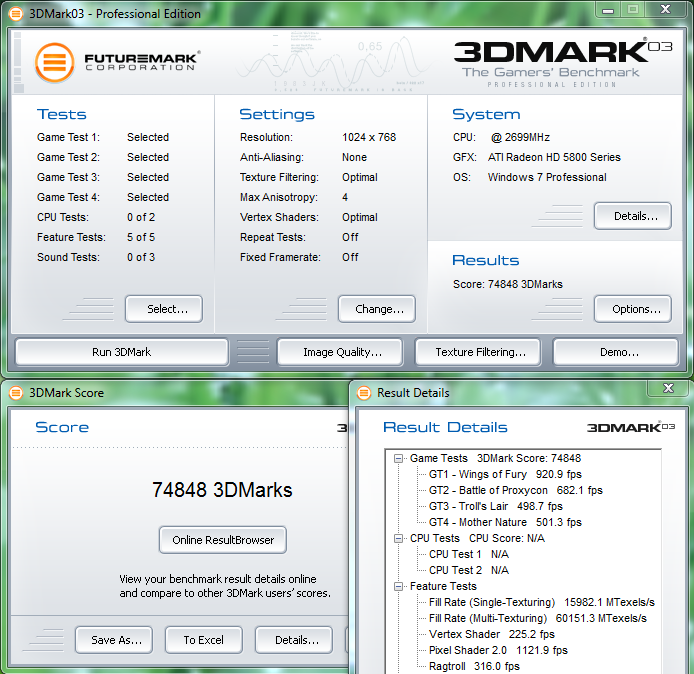Click the Tests section heading

coord(62,114)
